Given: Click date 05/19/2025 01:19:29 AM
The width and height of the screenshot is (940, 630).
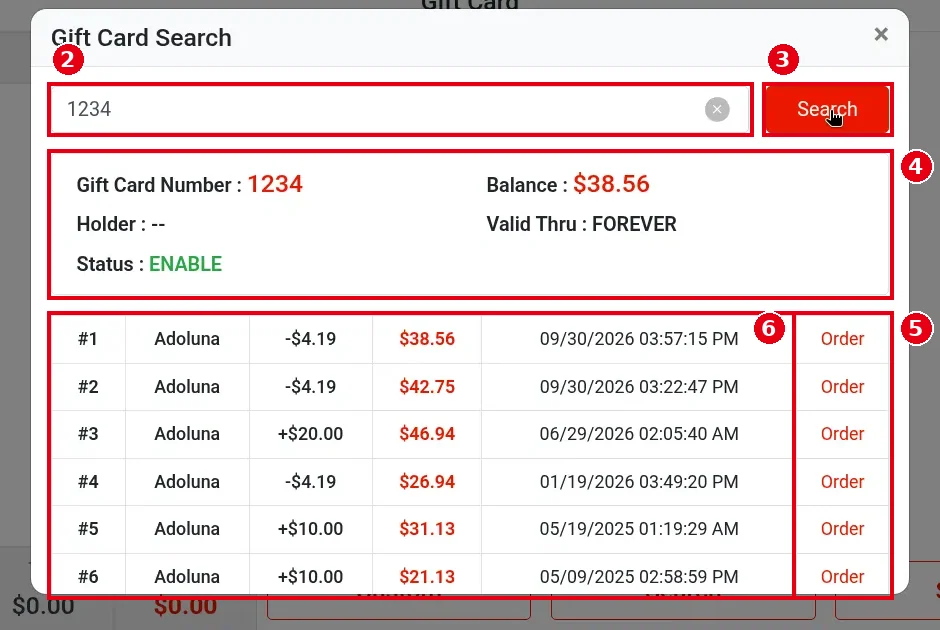Looking at the screenshot, I should click(x=638, y=529).
